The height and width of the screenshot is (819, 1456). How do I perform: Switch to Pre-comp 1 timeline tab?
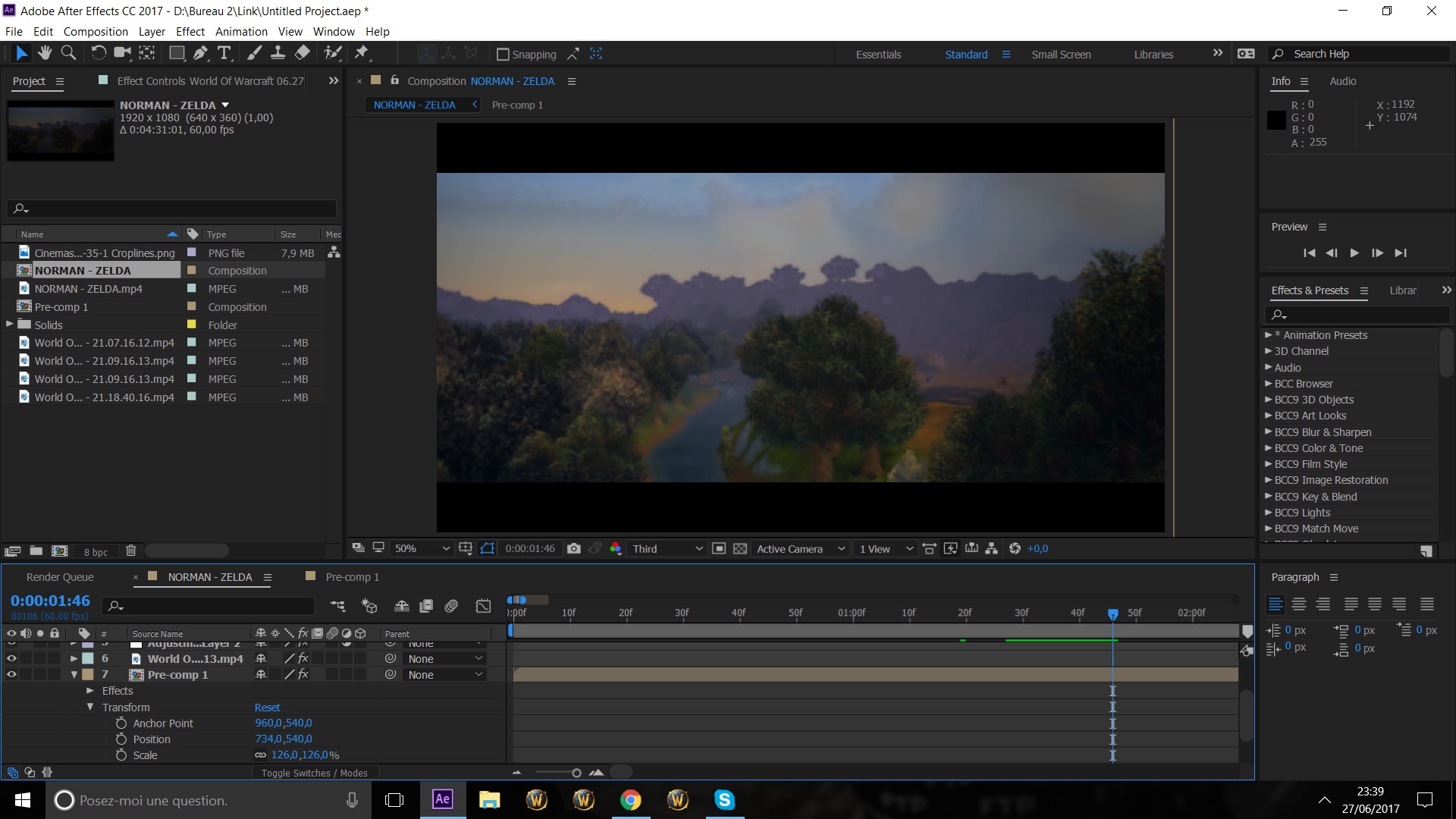pyautogui.click(x=352, y=577)
